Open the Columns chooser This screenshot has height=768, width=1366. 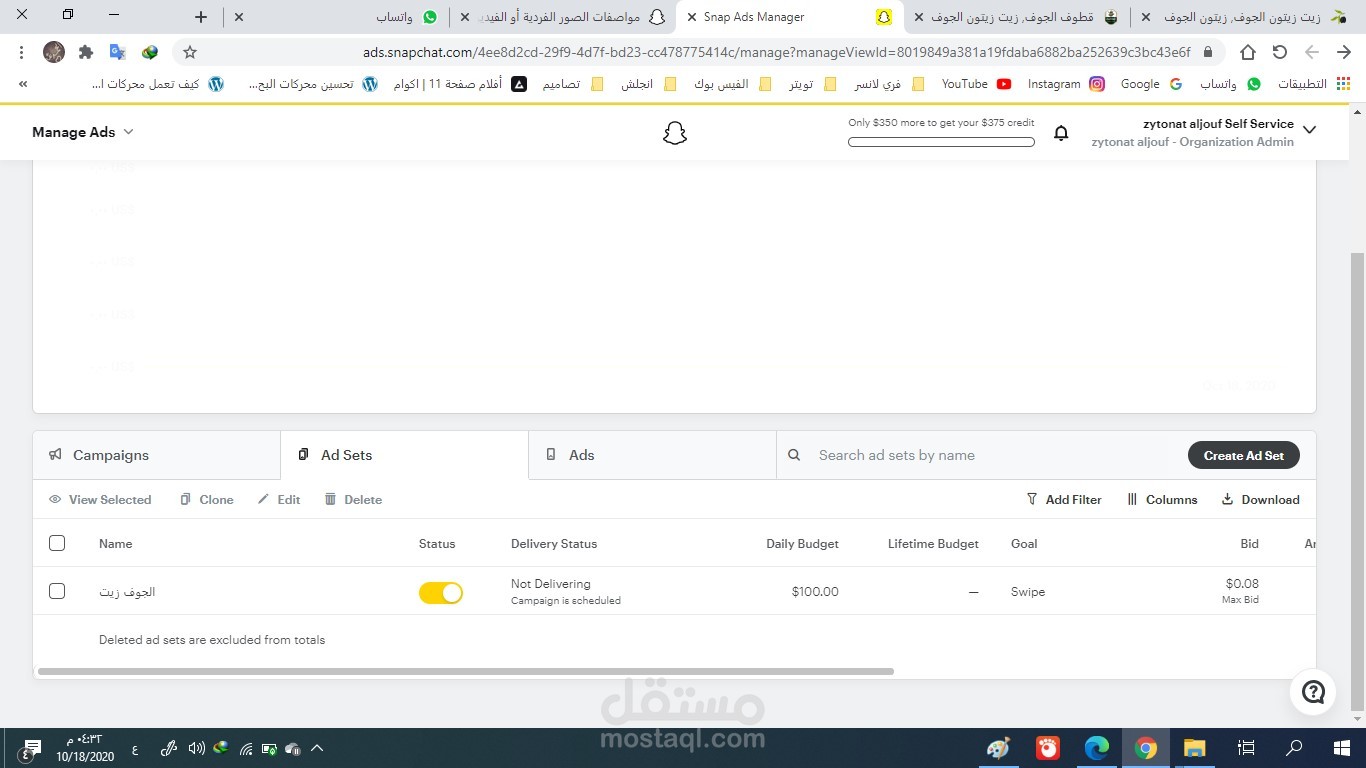coord(1162,500)
